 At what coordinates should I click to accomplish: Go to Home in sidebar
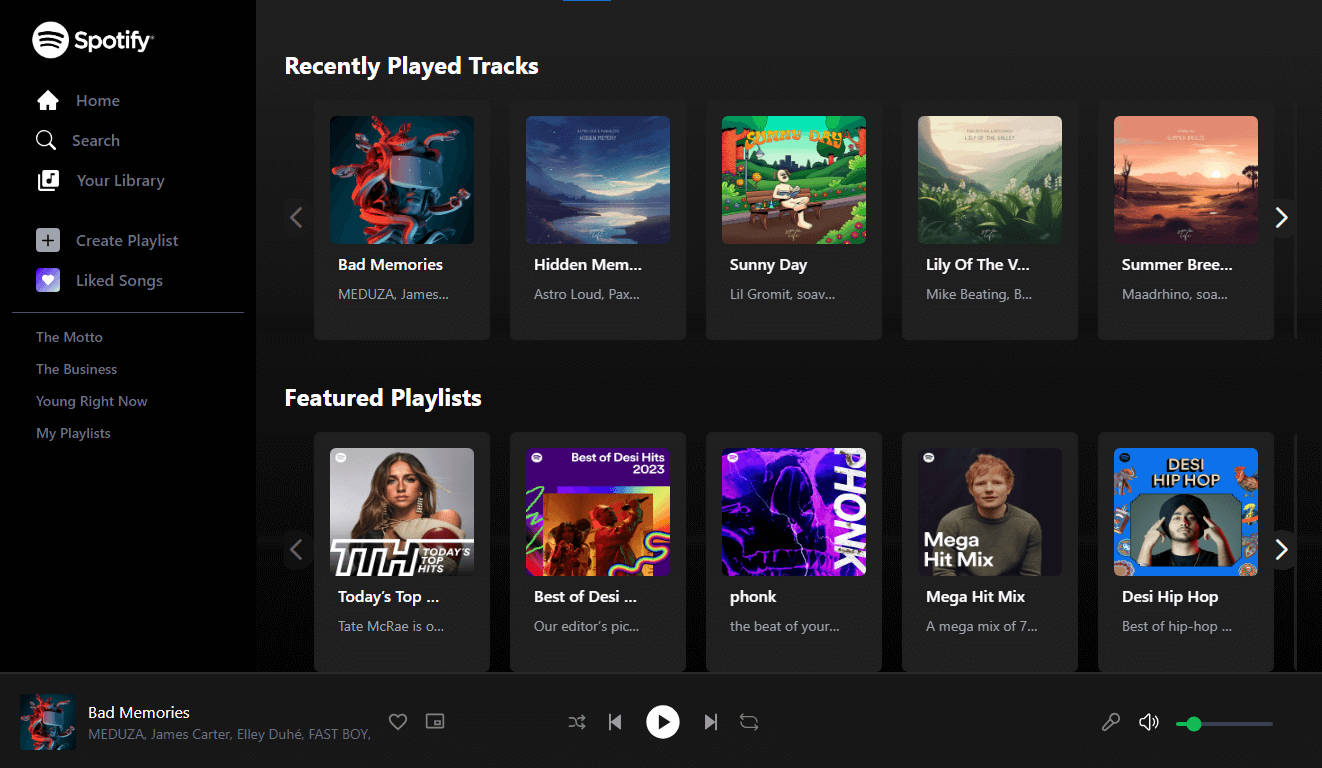point(78,100)
